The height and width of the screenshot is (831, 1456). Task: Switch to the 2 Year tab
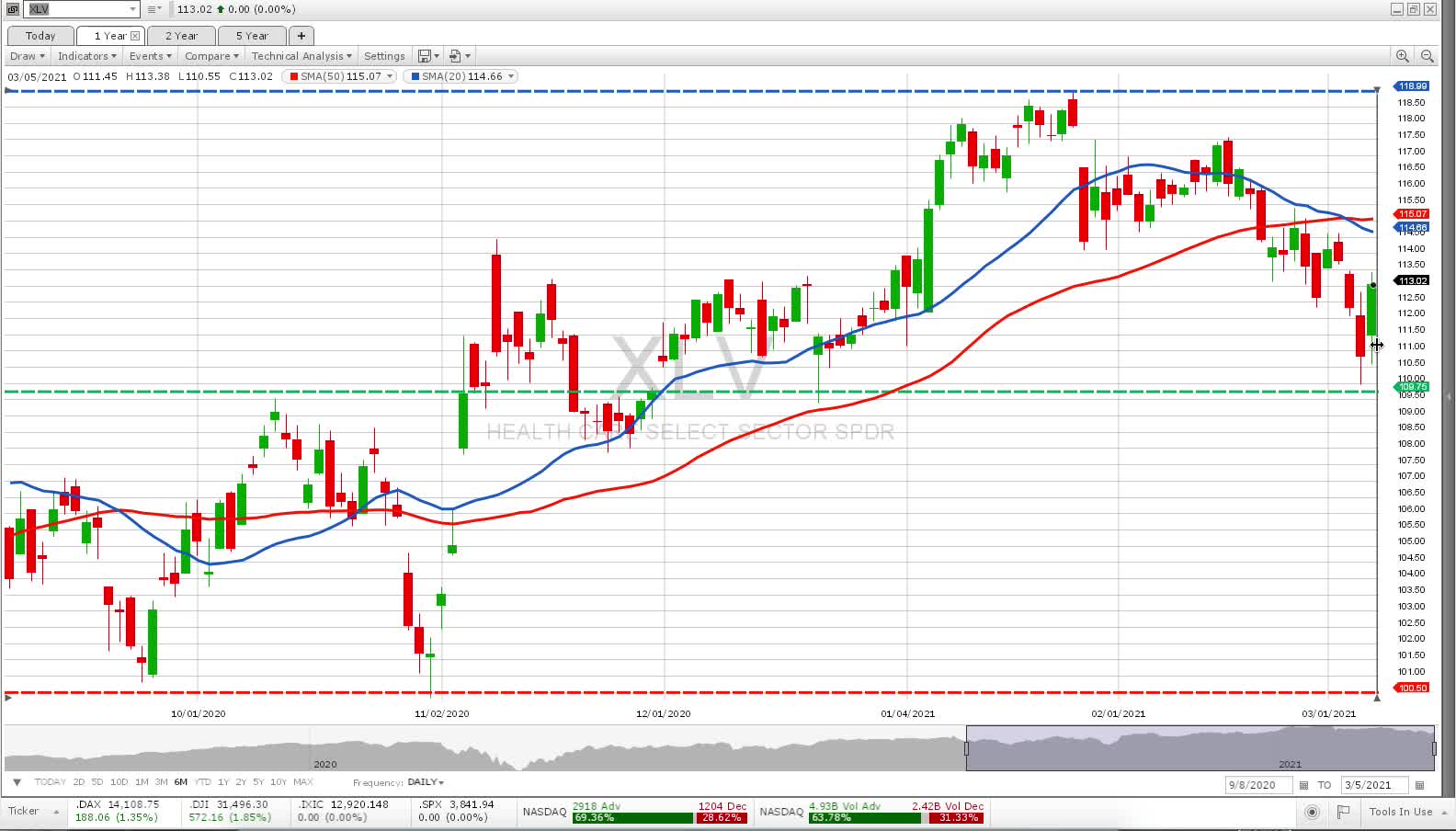[181, 36]
